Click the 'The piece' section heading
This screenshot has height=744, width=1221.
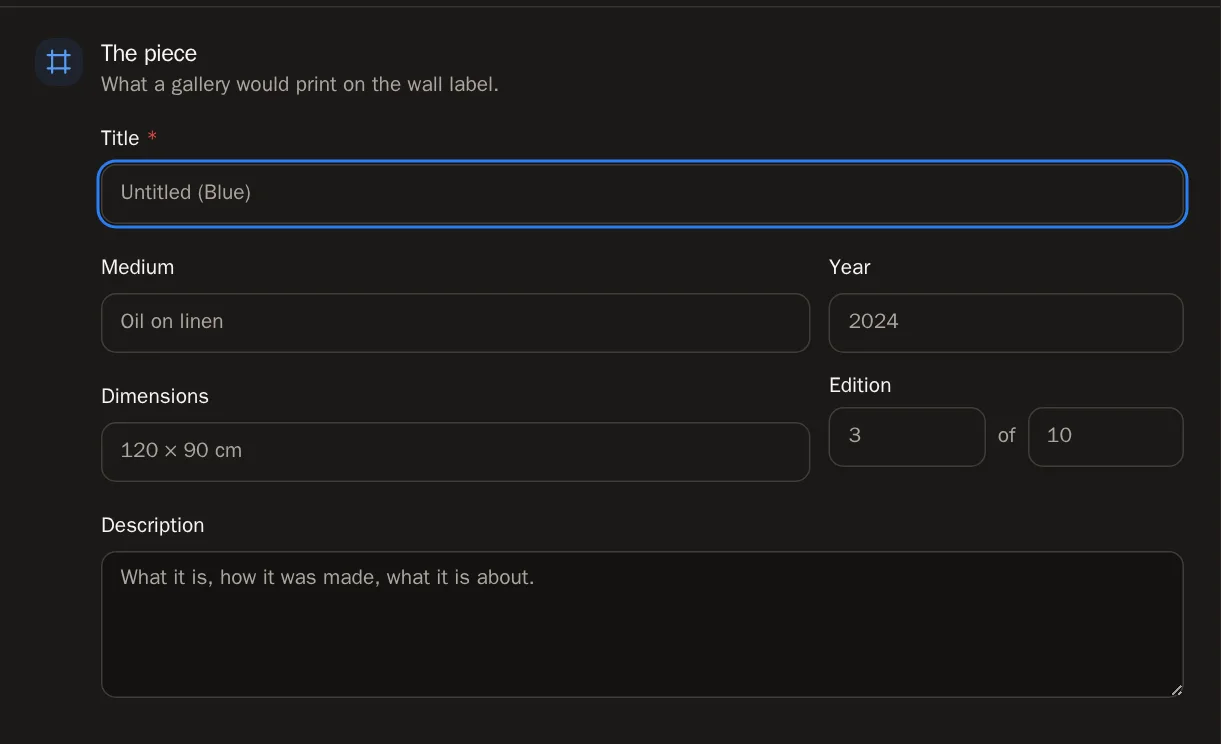click(x=149, y=53)
